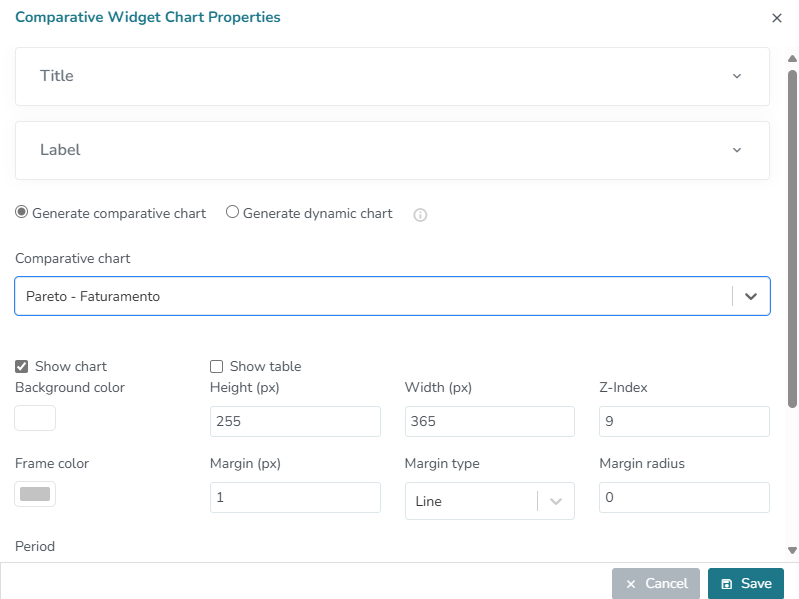Uncheck the Show chart checkbox
Viewport: 799px width, 599px height.
(x=22, y=366)
